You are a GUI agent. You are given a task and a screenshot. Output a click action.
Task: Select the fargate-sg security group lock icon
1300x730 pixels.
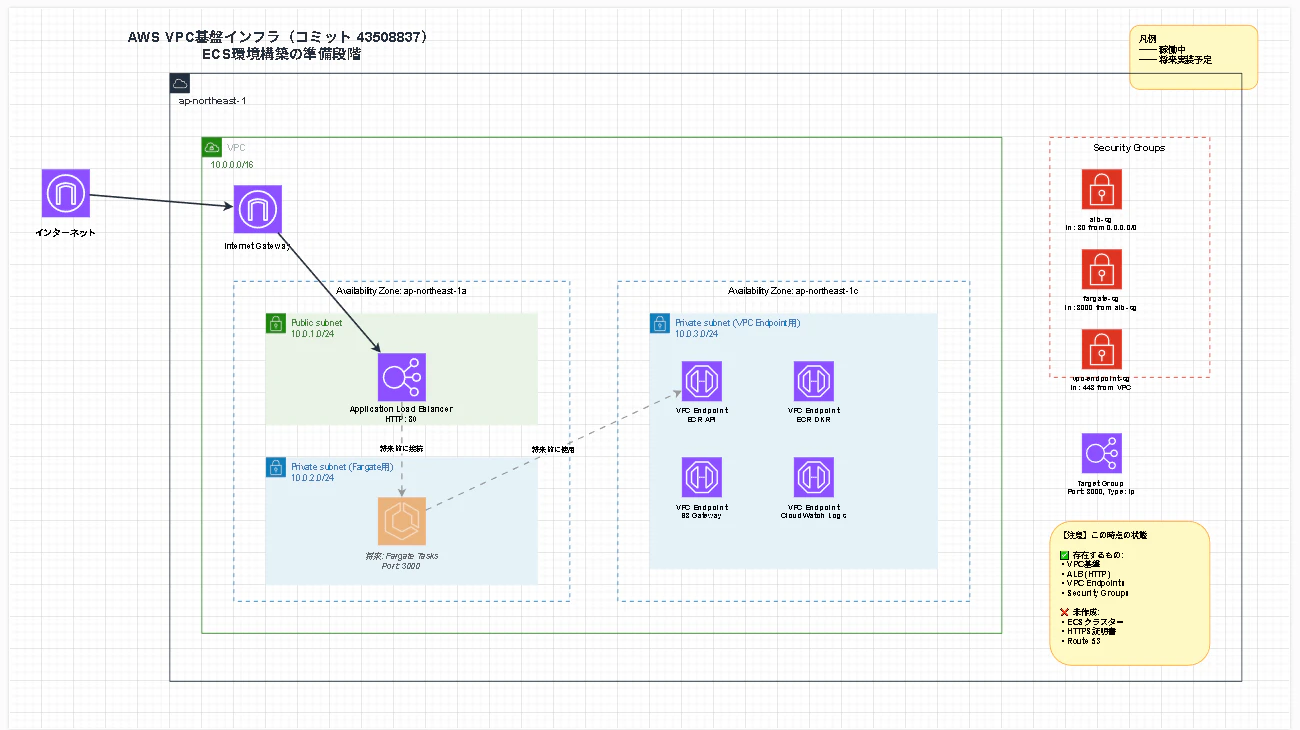point(1102,269)
